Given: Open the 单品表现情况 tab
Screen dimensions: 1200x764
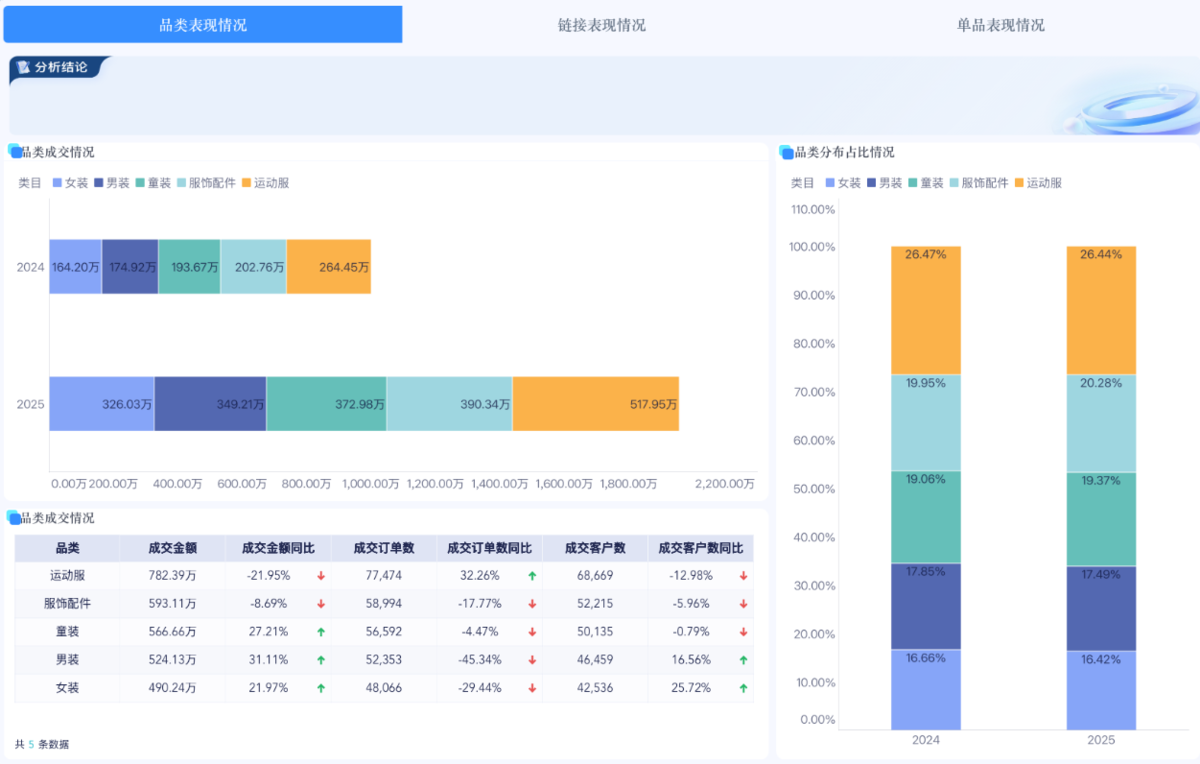Looking at the screenshot, I should pos(1000,25).
